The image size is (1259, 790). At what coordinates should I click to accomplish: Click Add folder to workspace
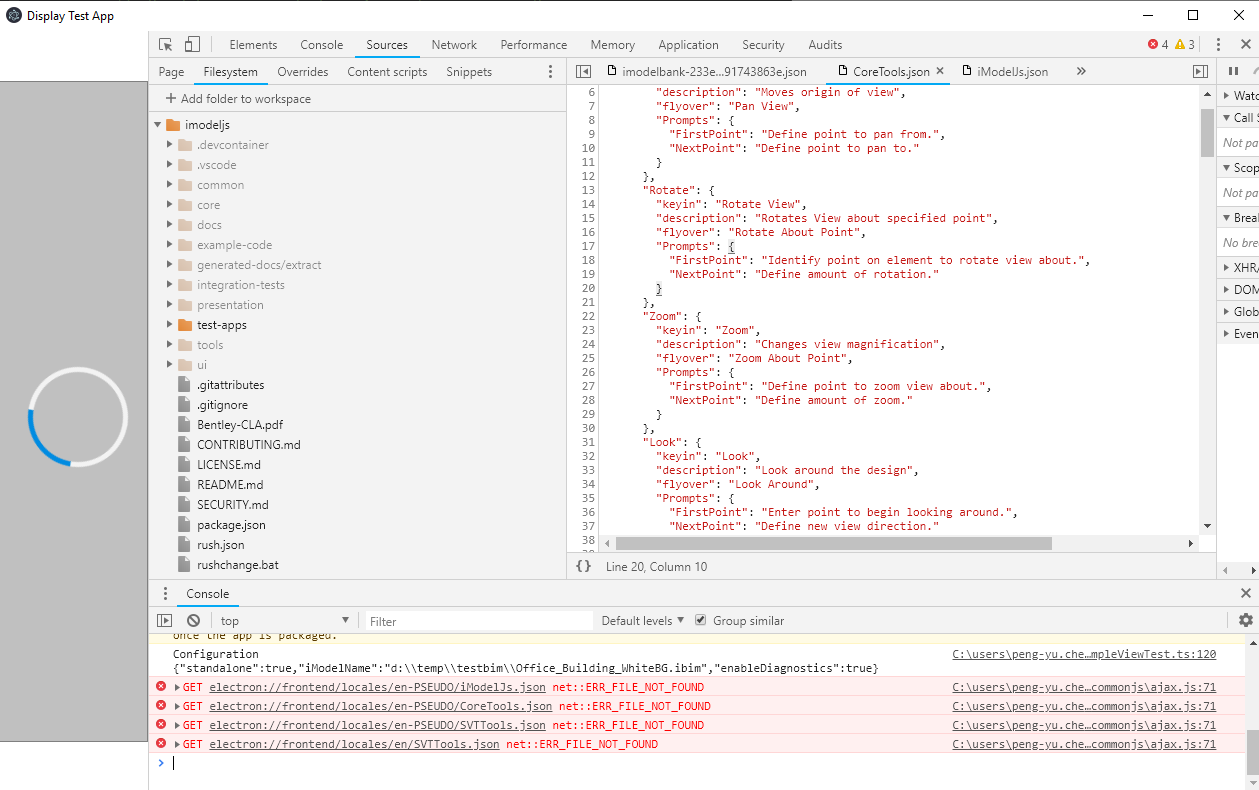tap(238, 99)
